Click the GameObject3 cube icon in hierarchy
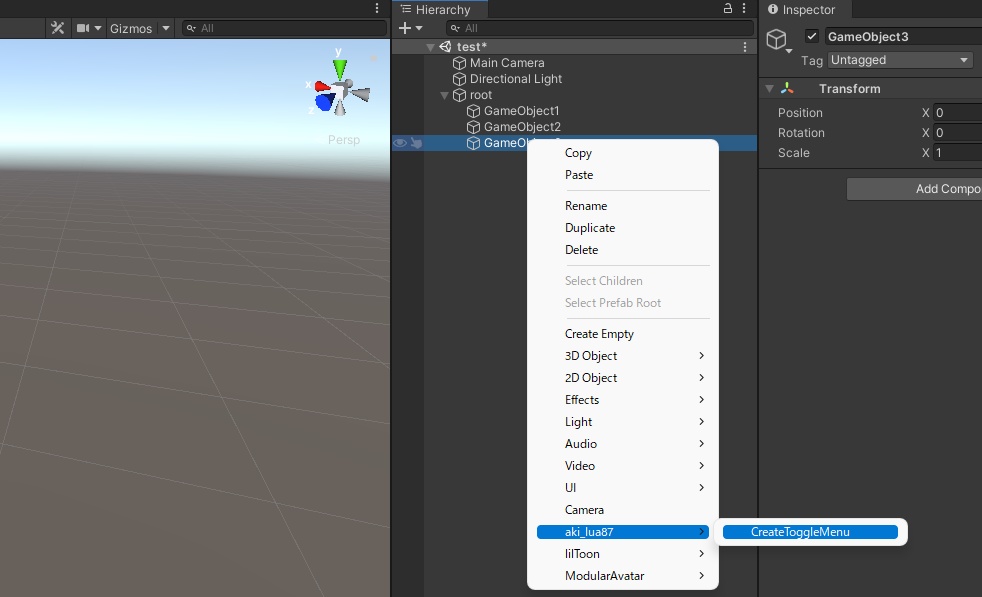Image resolution: width=982 pixels, height=597 pixels. point(473,143)
